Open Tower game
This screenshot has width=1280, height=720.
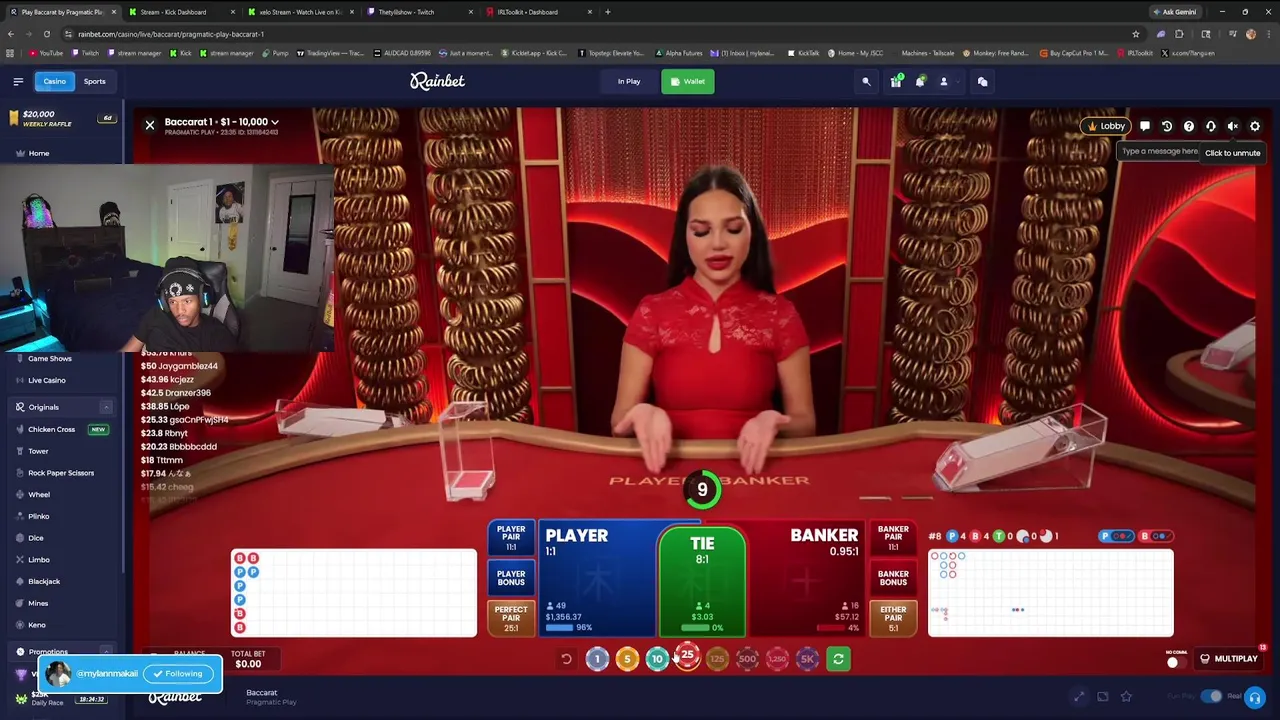click(38, 451)
